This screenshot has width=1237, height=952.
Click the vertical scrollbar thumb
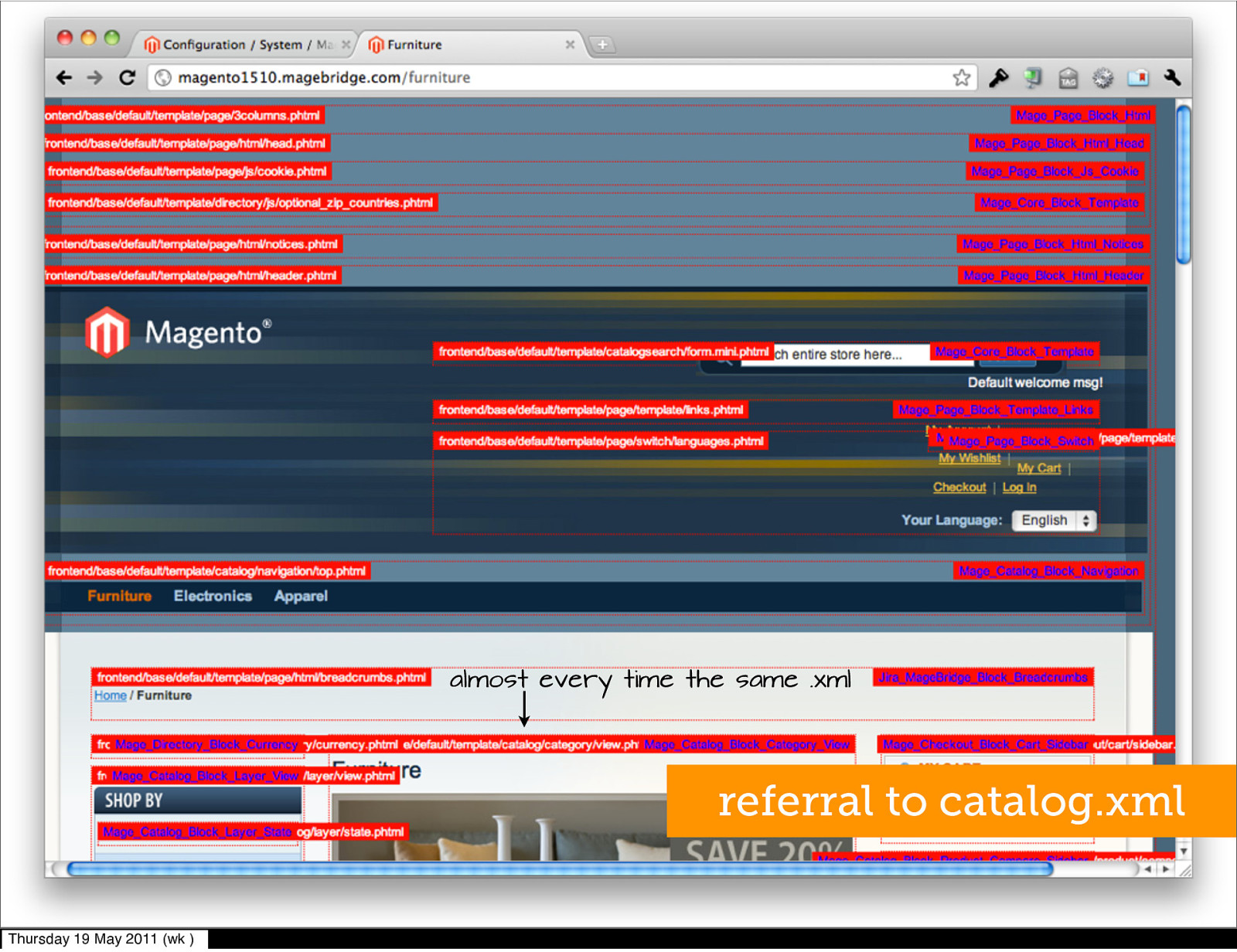pyautogui.click(x=1183, y=185)
